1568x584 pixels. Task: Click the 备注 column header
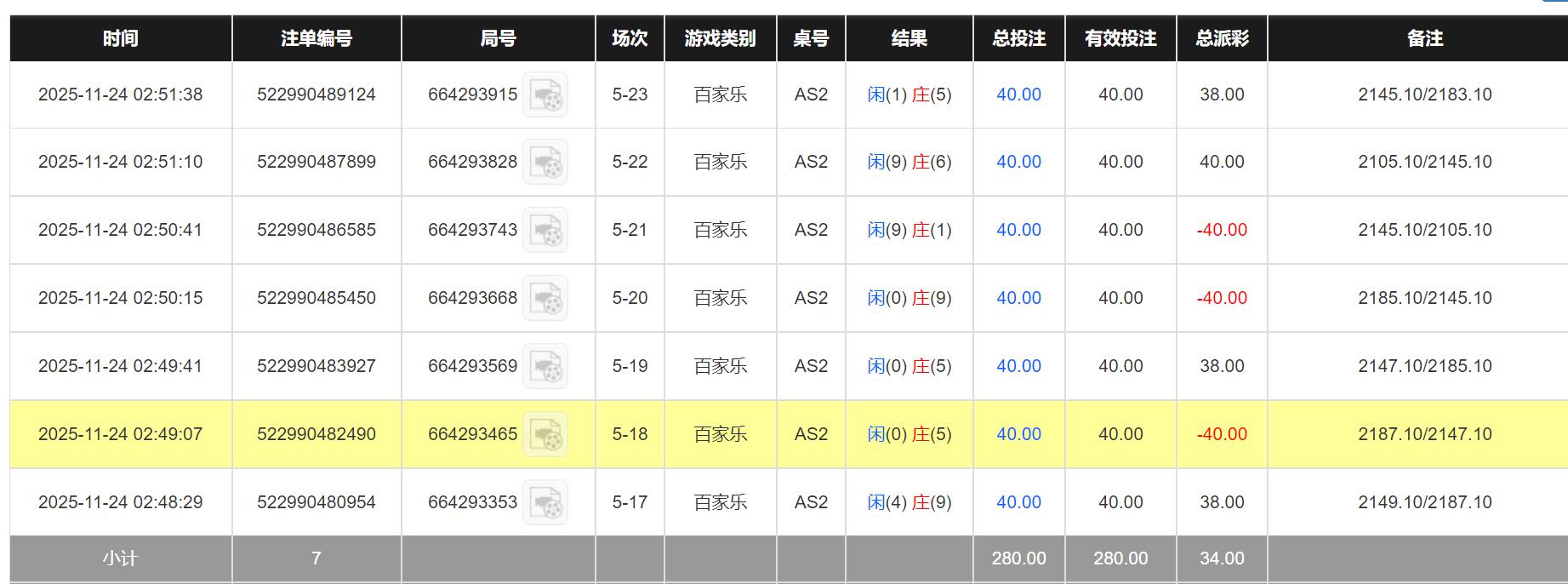click(1417, 37)
